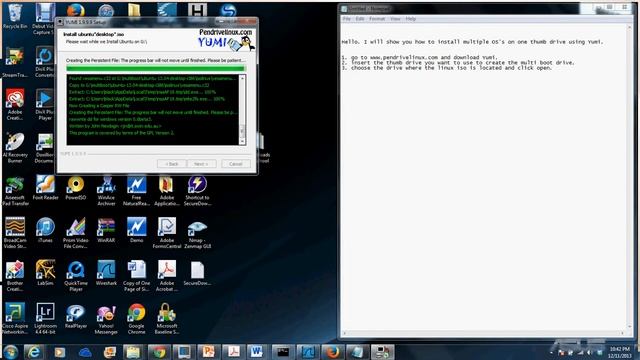Open the DivX Plus Player desktop shortcut
Image resolution: width=640 pixels, height=360 pixels.
pyautogui.click(x=44, y=105)
